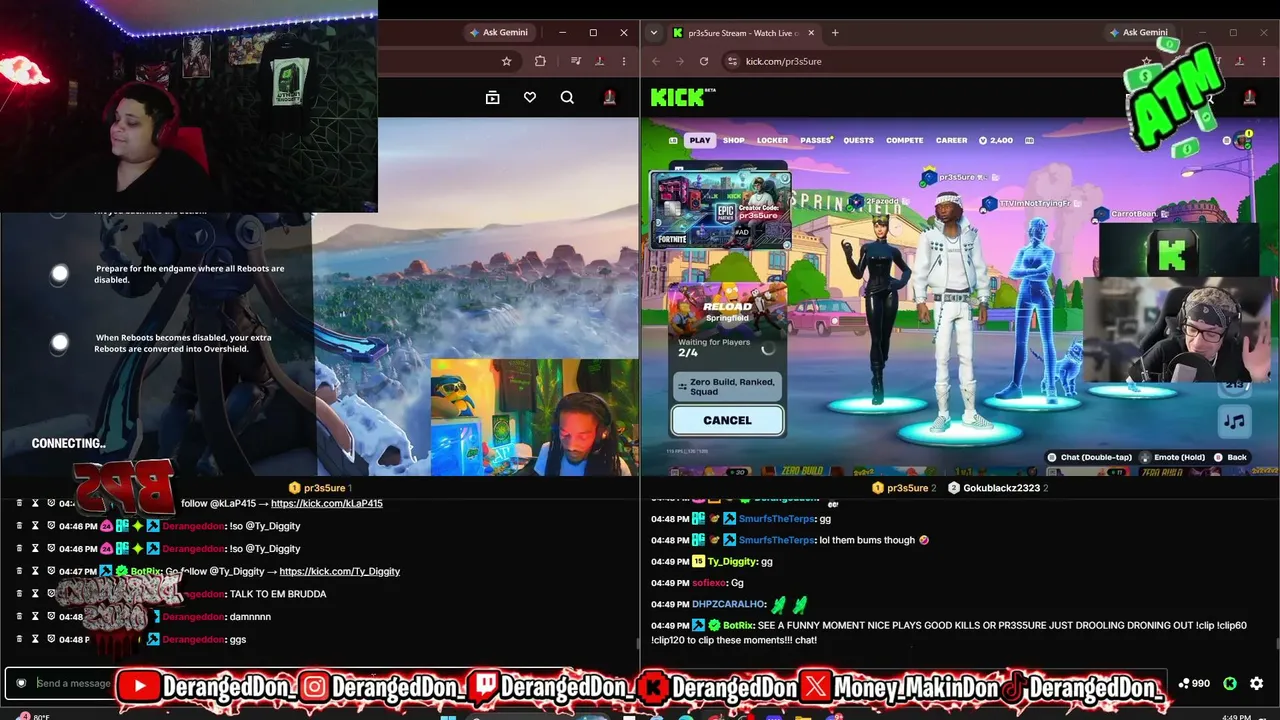Go forward in the right browser
The height and width of the screenshot is (720, 1280).
tap(680, 61)
